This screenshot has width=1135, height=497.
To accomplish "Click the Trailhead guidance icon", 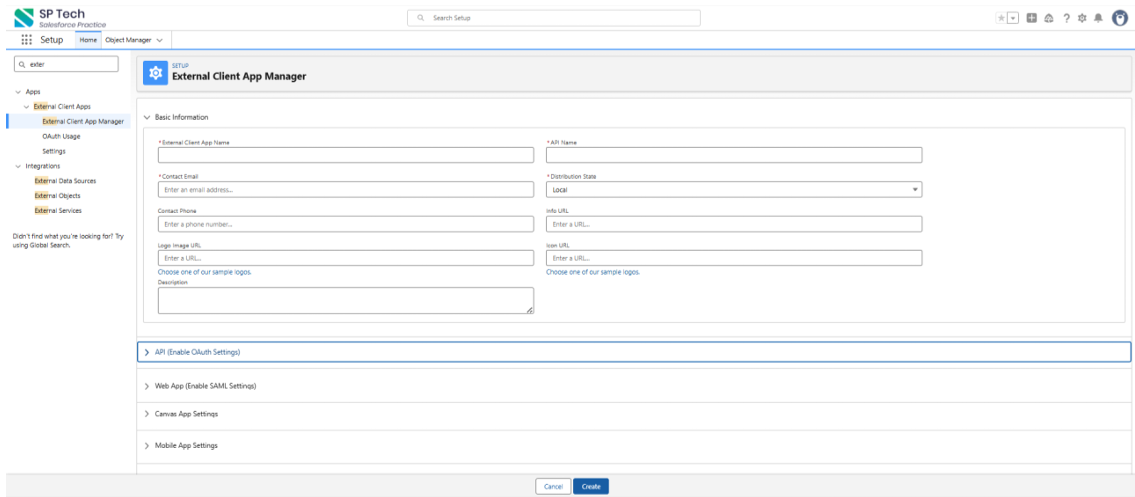I will [1049, 18].
